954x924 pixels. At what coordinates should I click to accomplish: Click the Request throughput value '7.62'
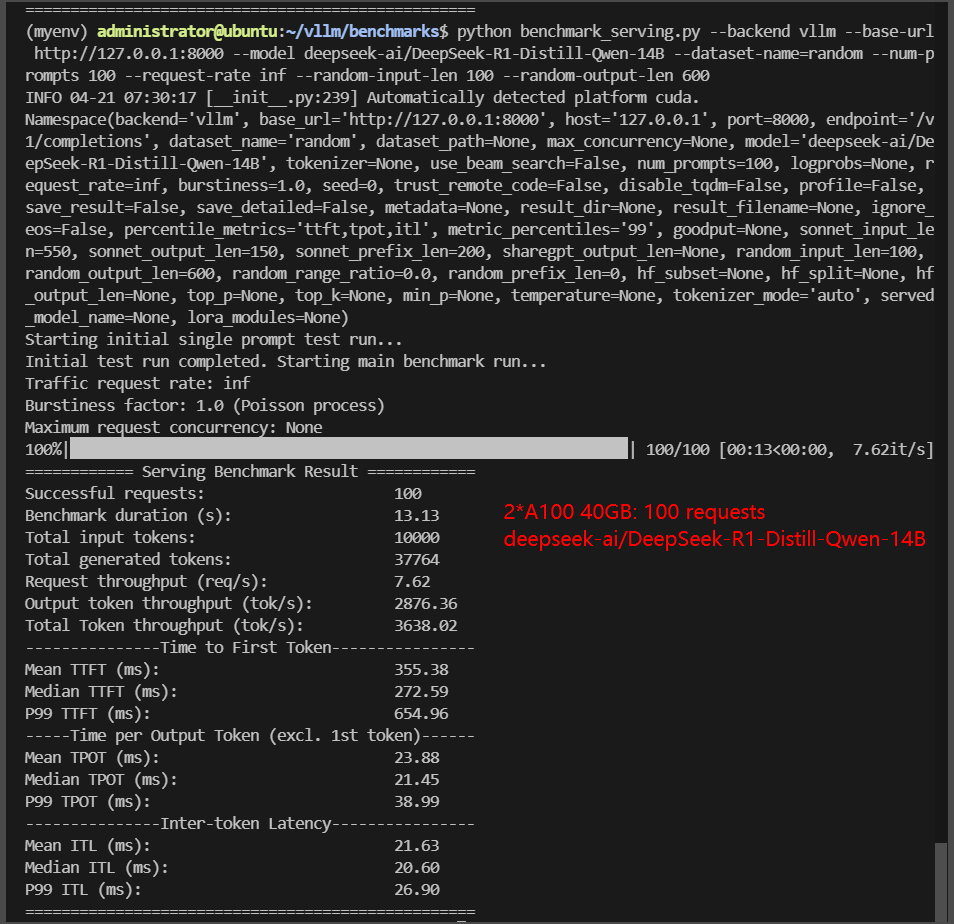[412, 582]
